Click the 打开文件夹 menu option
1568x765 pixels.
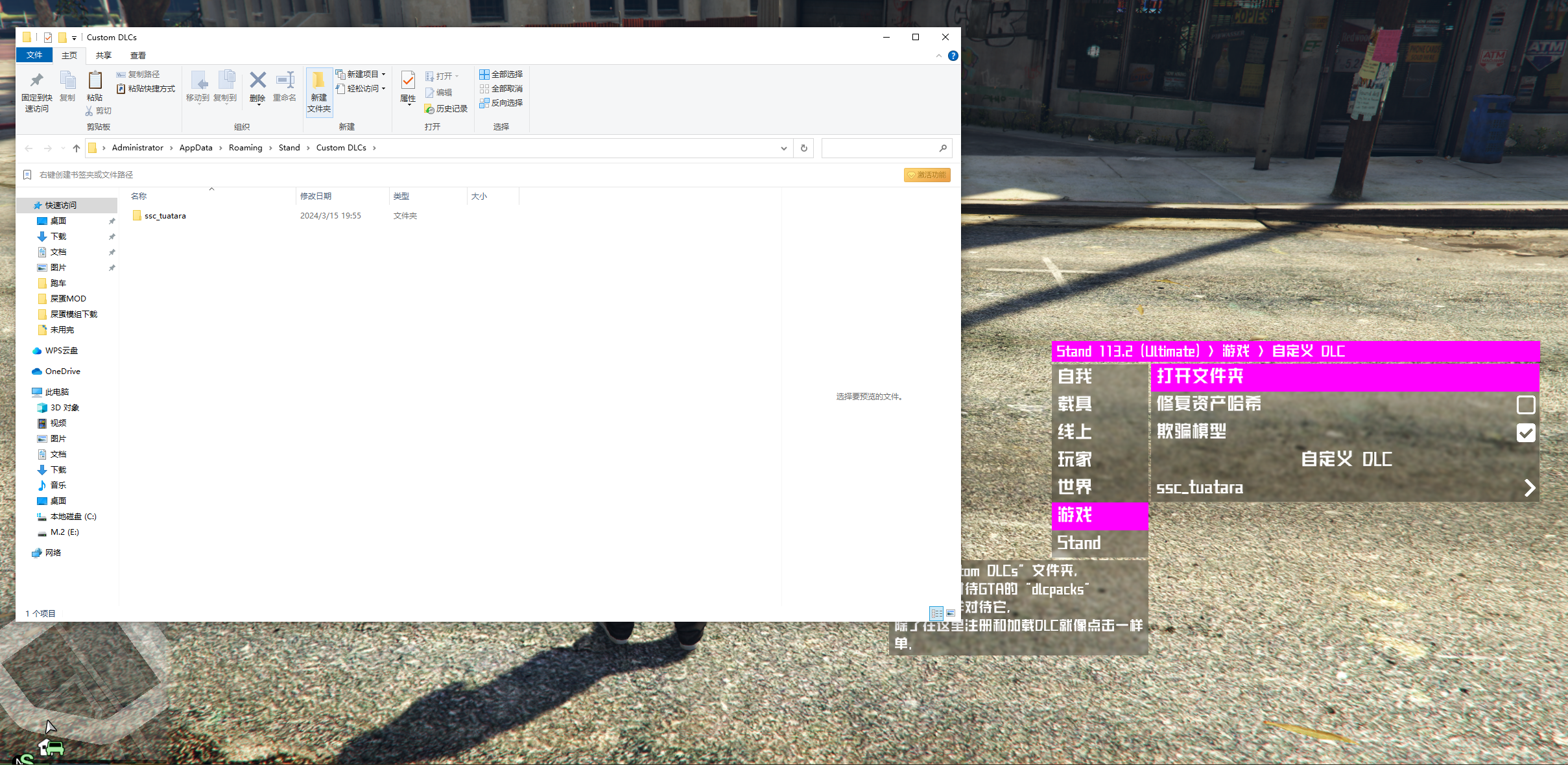1200,376
